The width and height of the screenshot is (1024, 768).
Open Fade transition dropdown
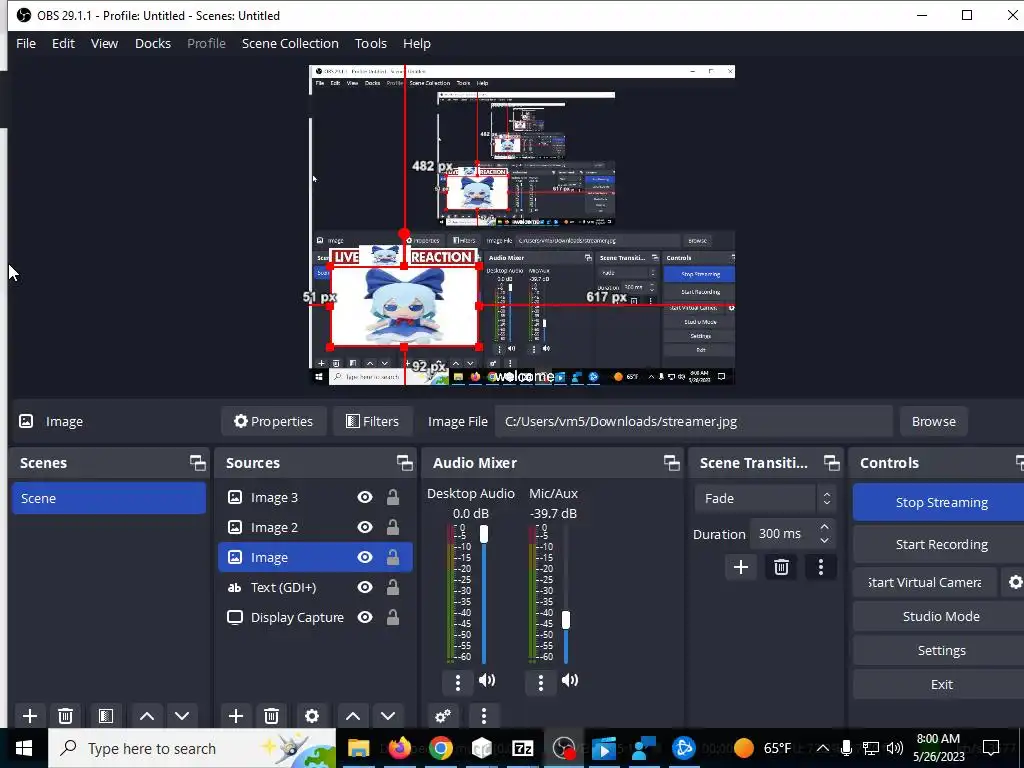765,498
